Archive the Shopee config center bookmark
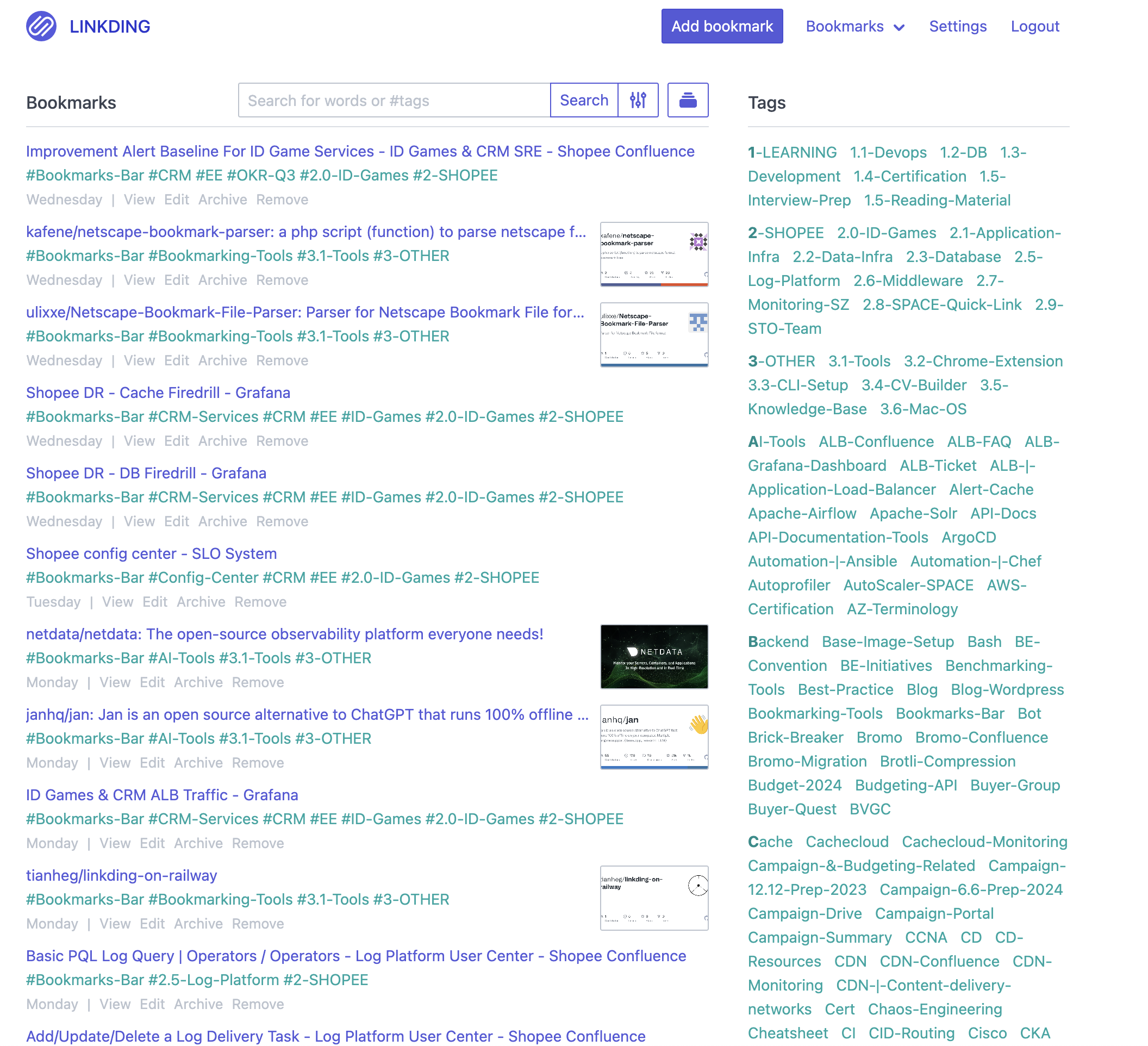This screenshot has height=1046, width=1148. point(201,602)
